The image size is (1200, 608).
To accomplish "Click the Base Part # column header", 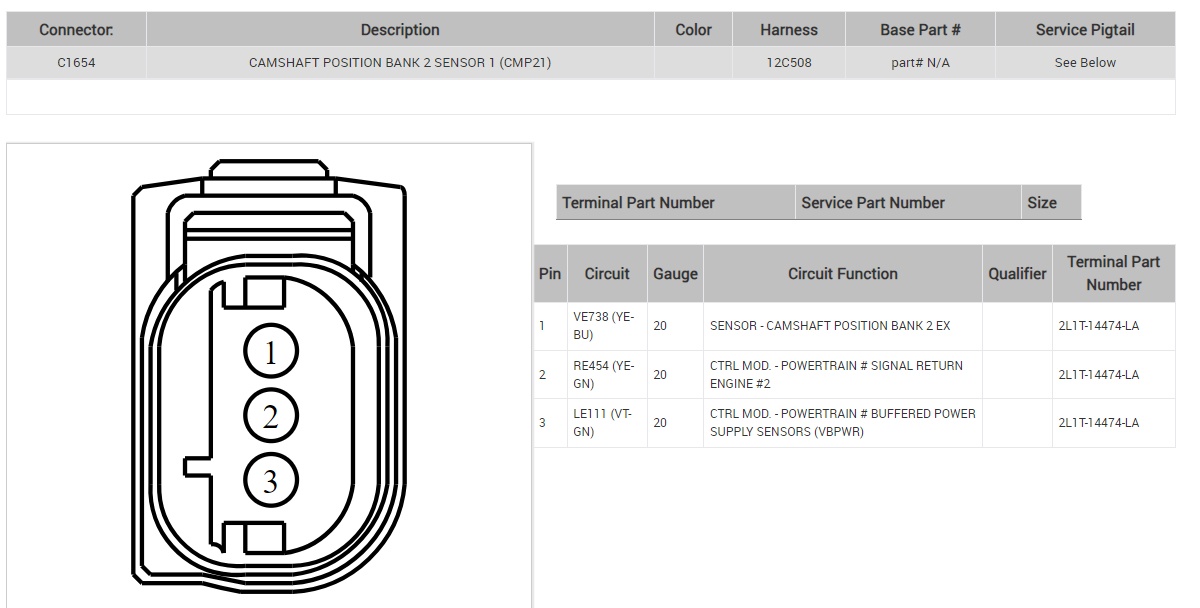I will click(920, 29).
